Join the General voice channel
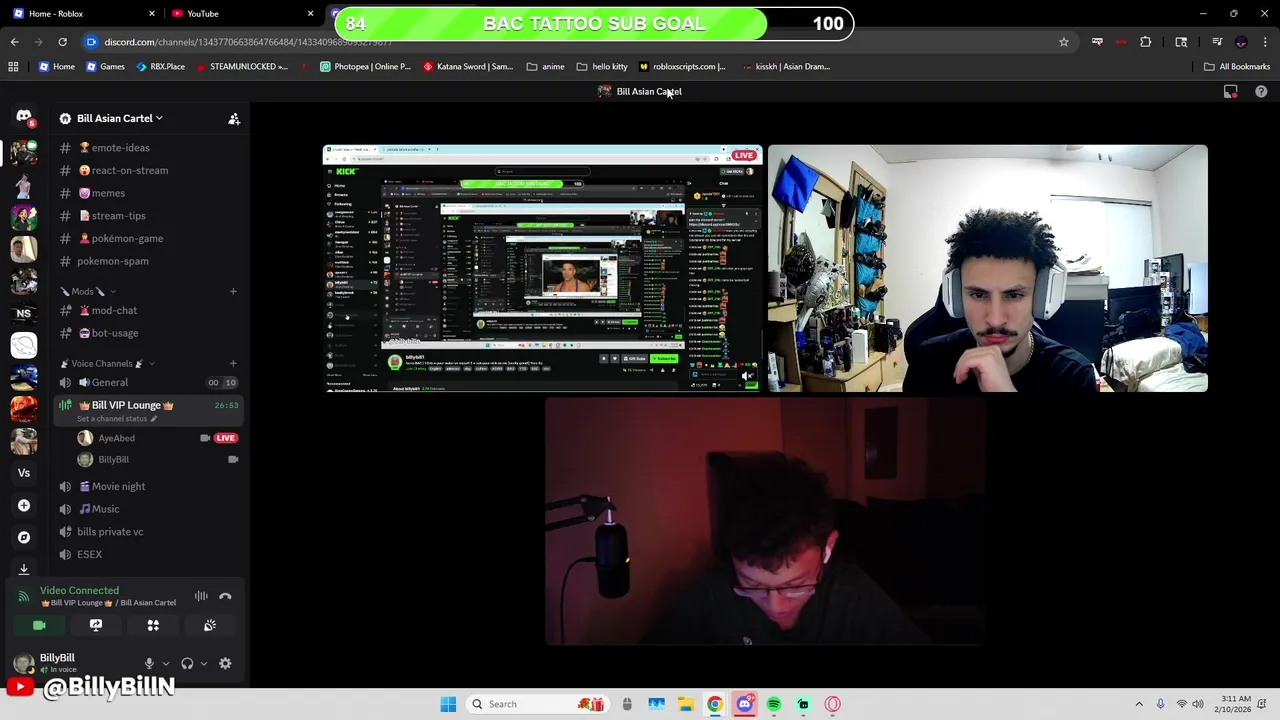This screenshot has height=720, width=1280. point(148,382)
